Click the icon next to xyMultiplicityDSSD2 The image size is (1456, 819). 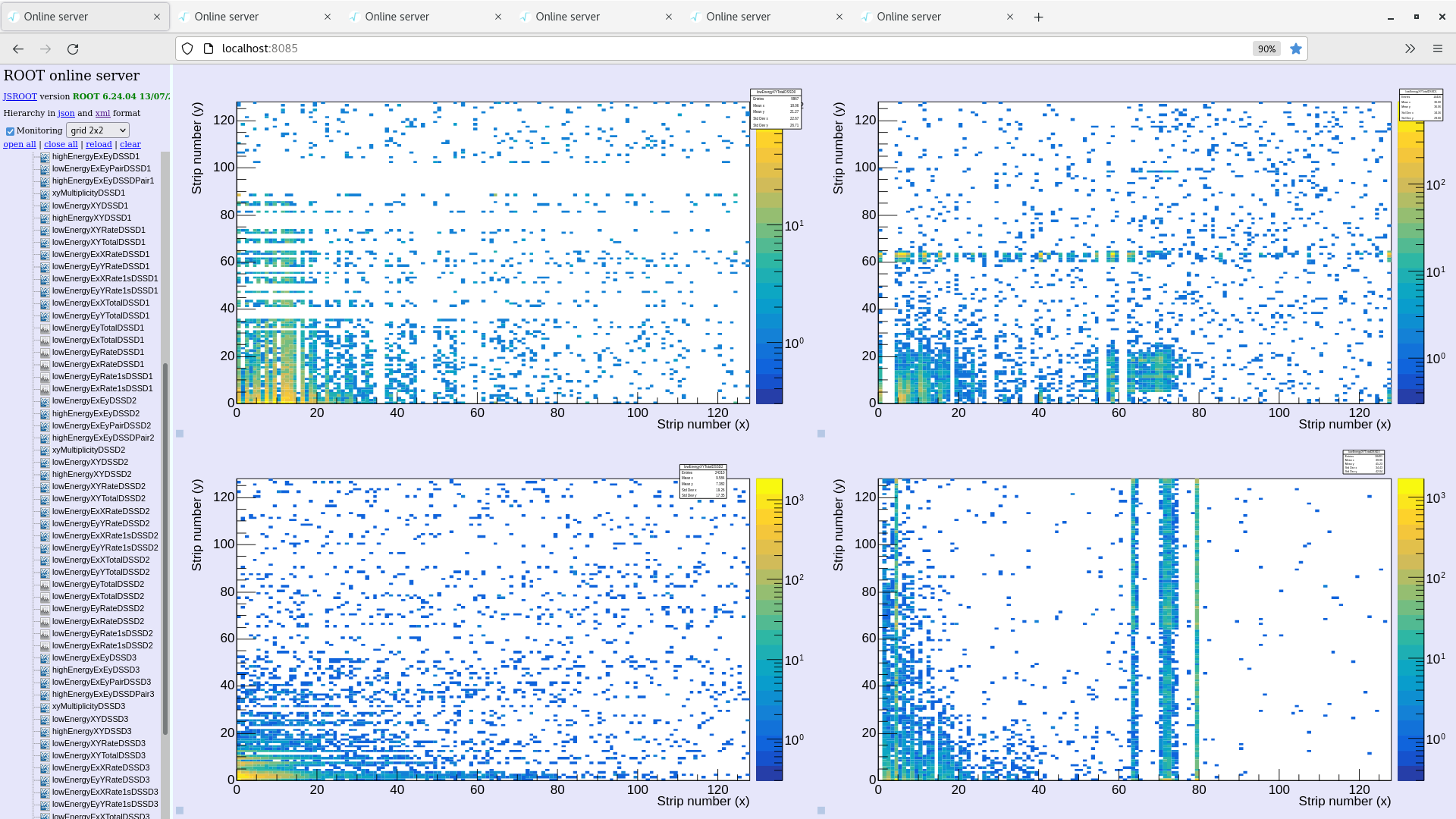(x=45, y=450)
